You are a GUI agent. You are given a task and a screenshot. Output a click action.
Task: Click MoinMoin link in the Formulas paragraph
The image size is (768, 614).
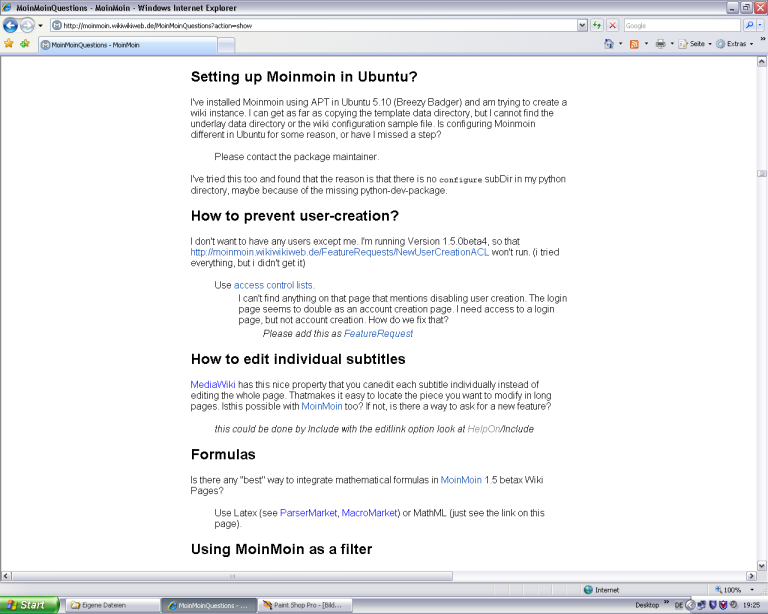click(x=461, y=480)
